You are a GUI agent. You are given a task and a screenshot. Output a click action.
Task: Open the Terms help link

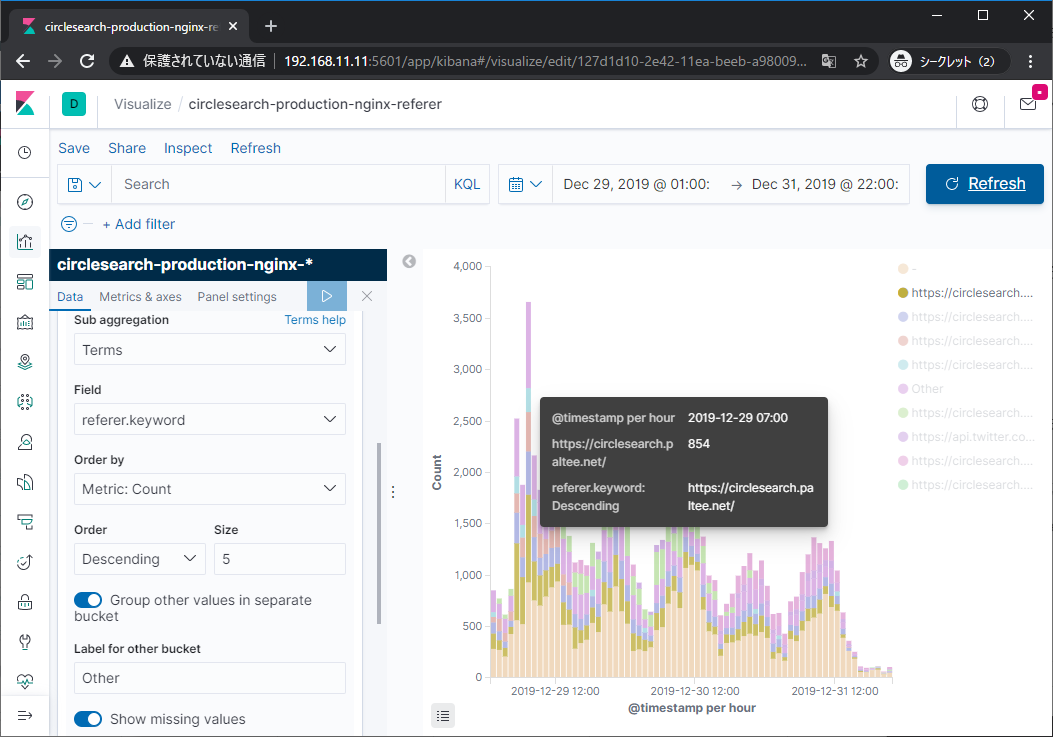[315, 320]
